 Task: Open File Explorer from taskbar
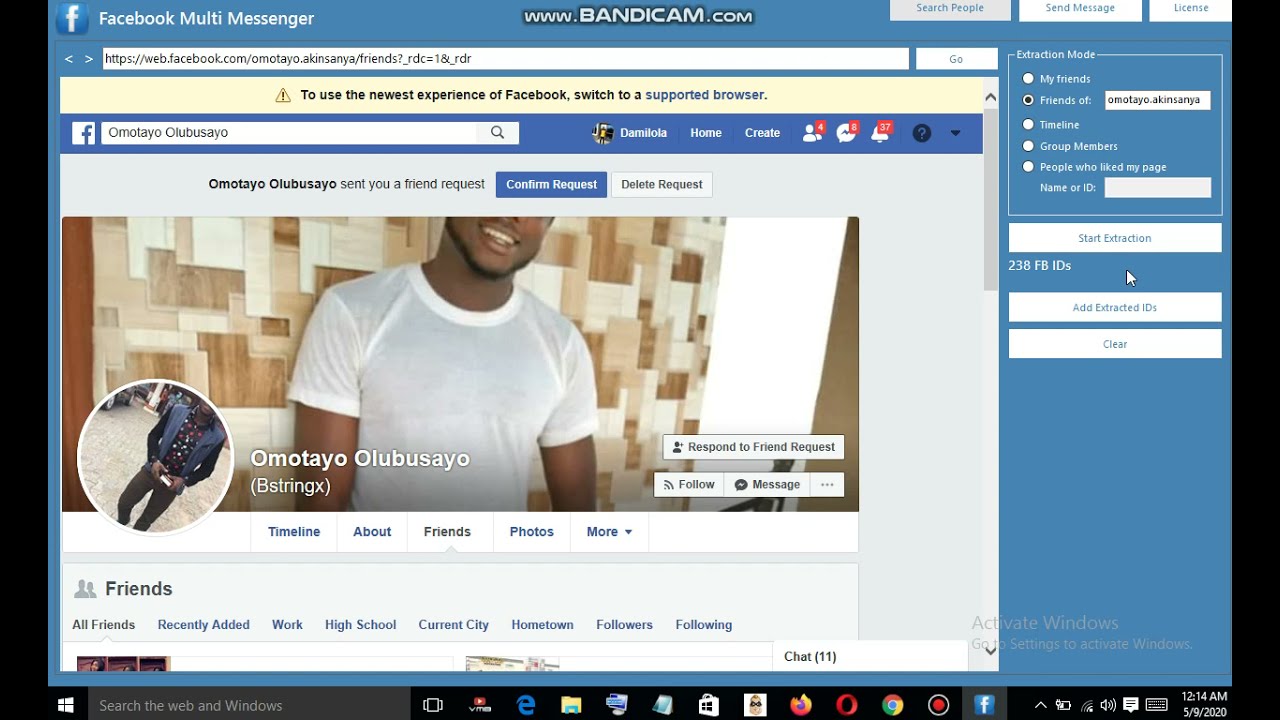570,705
